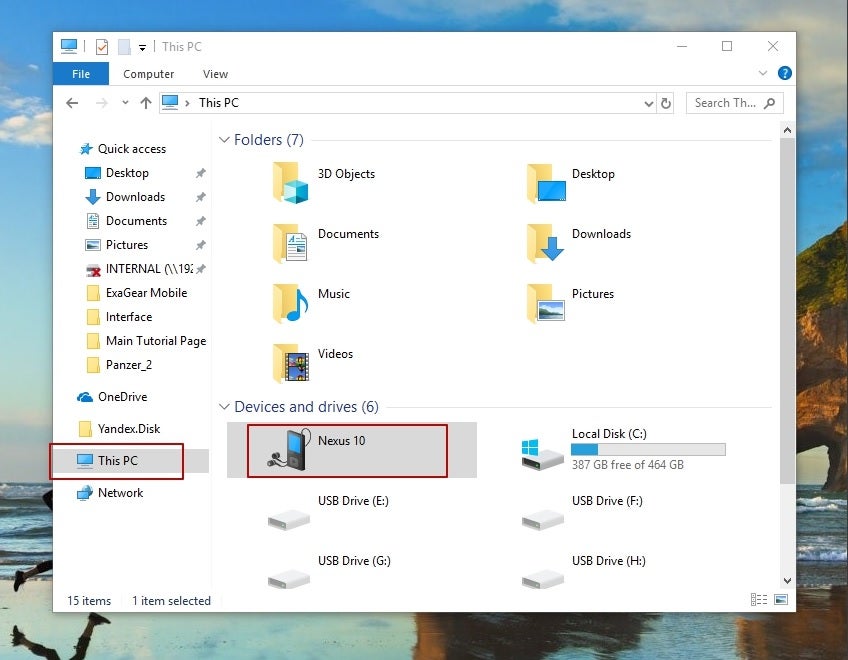
Task: Open the Customize Quick Access Toolbar dropdown
Action: coord(142,48)
